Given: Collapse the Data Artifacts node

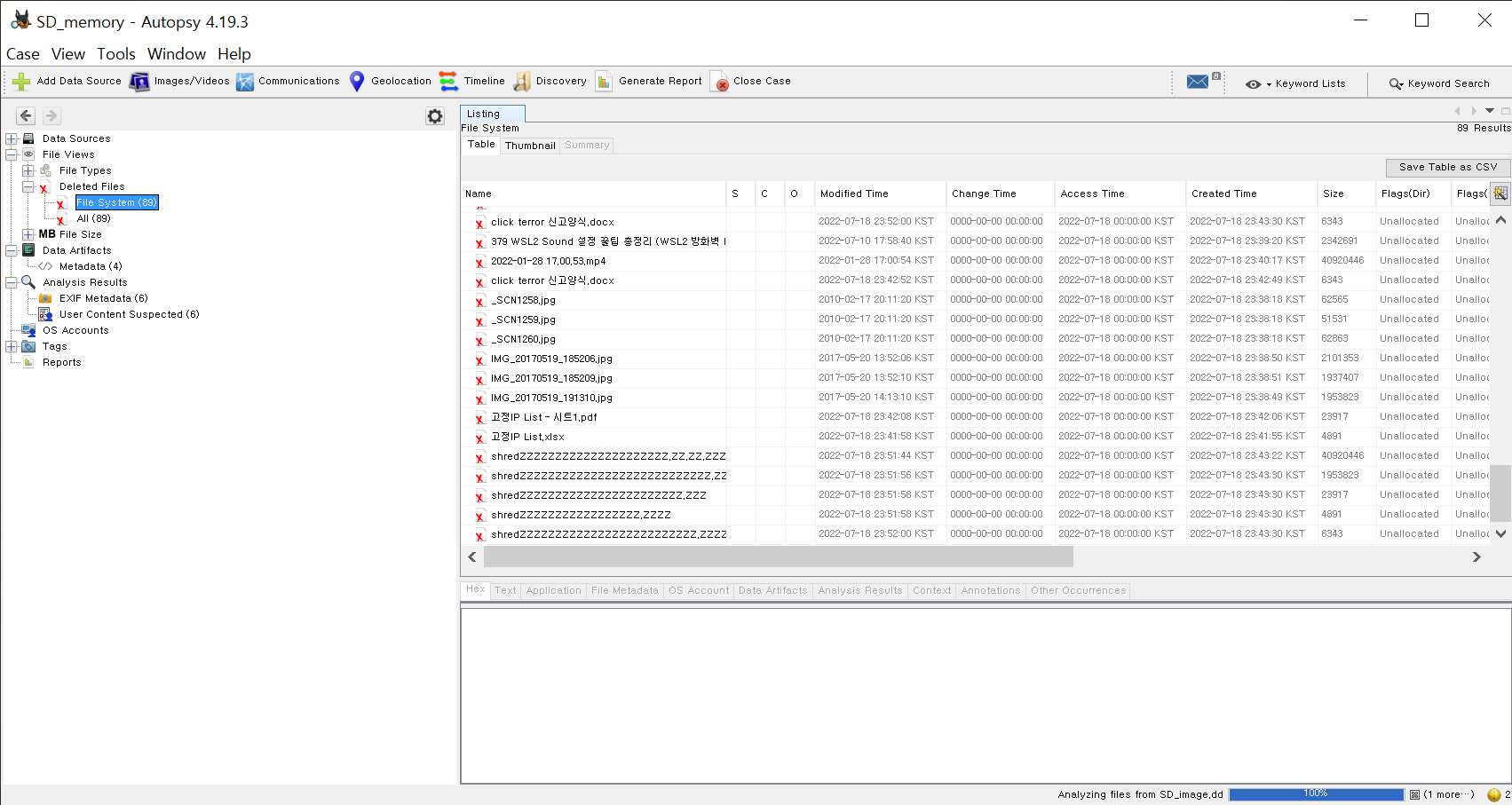Looking at the screenshot, I should tap(12, 250).
